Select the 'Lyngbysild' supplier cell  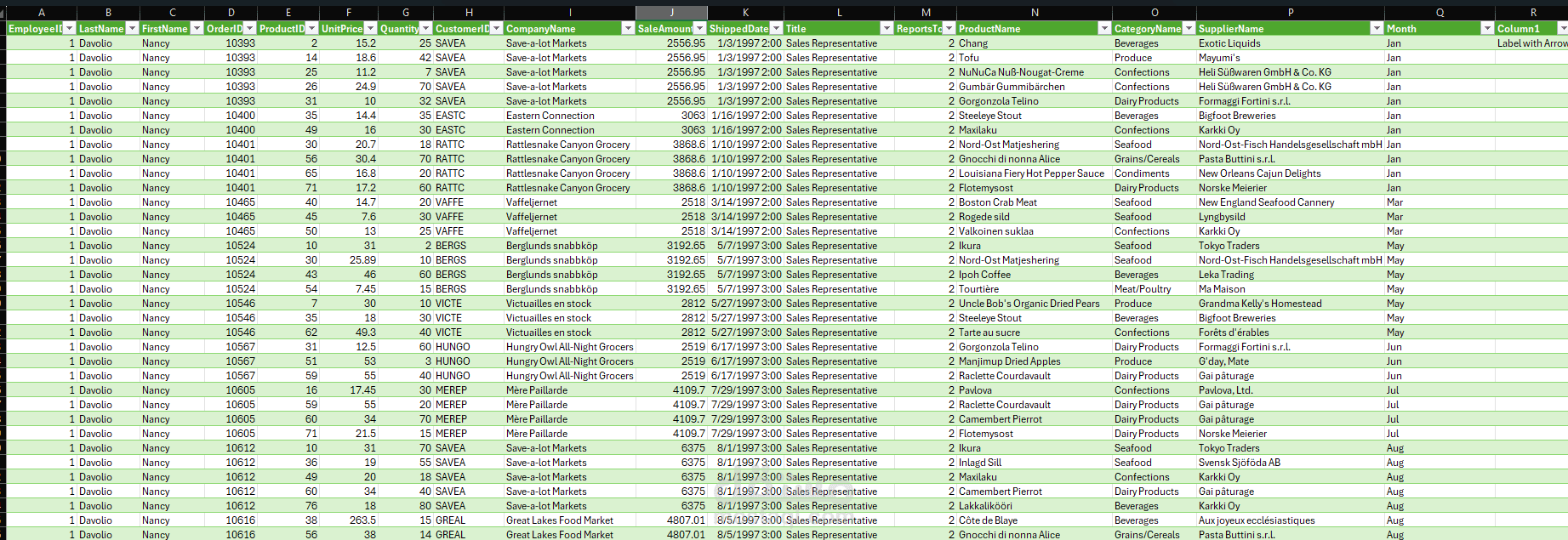[x=1290, y=216]
